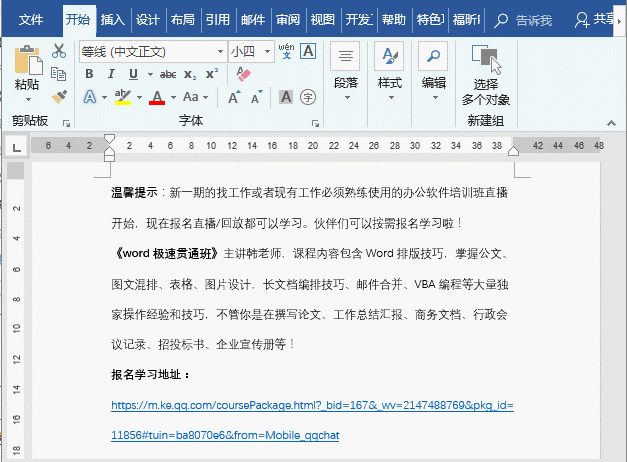Open the 文件 menu

click(x=31, y=20)
